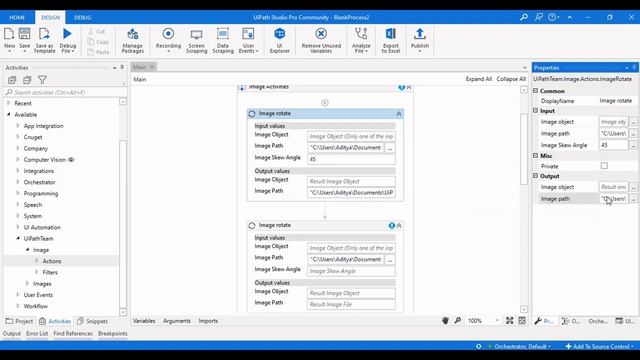Open the search icon in title bar
Screen dimensions: 640x360
(x=524, y=17)
